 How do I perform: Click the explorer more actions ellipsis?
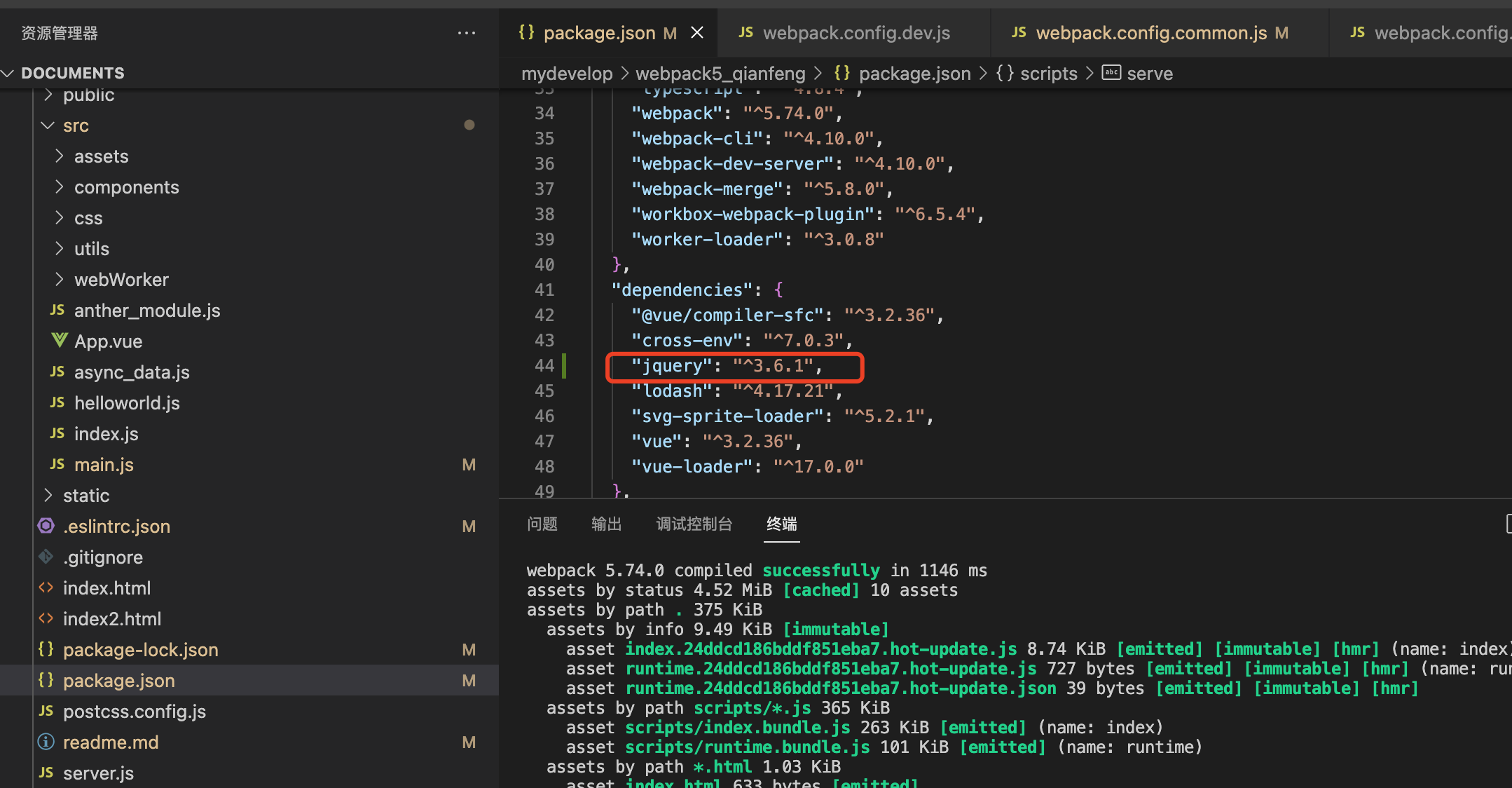(x=466, y=33)
